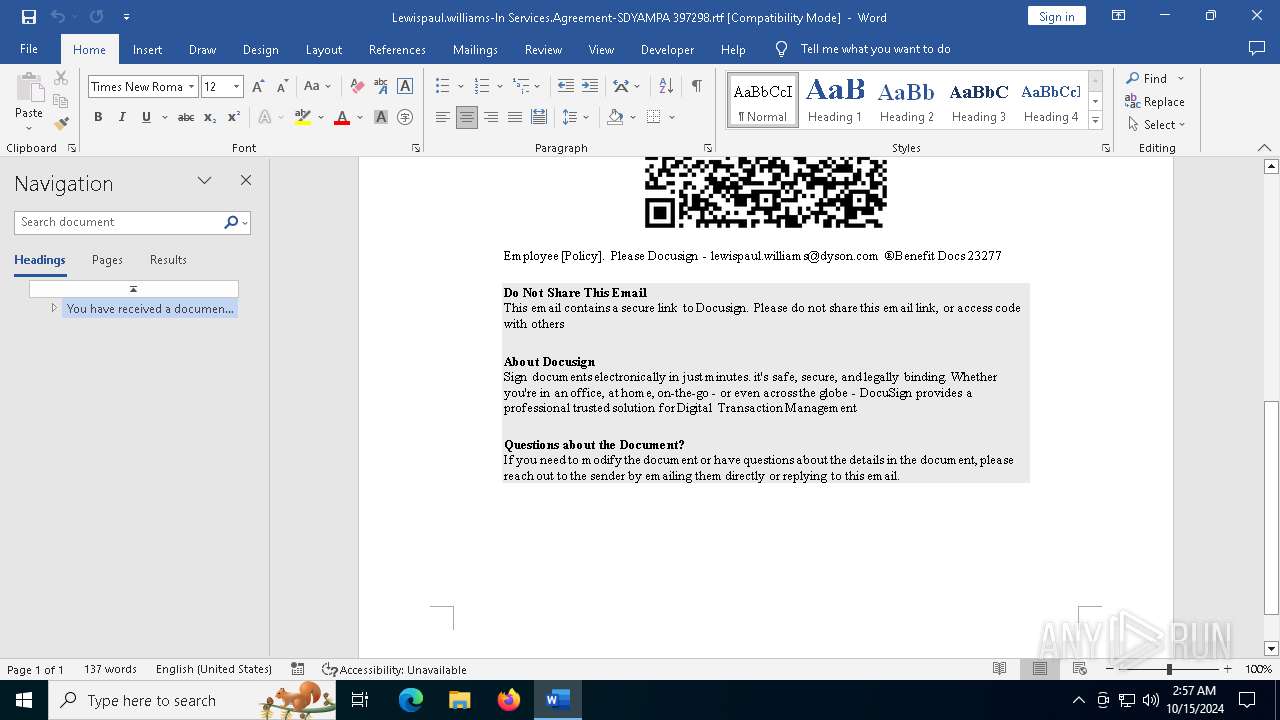Switch to Web Layout view icon
The image size is (1280, 720).
[x=1079, y=669]
